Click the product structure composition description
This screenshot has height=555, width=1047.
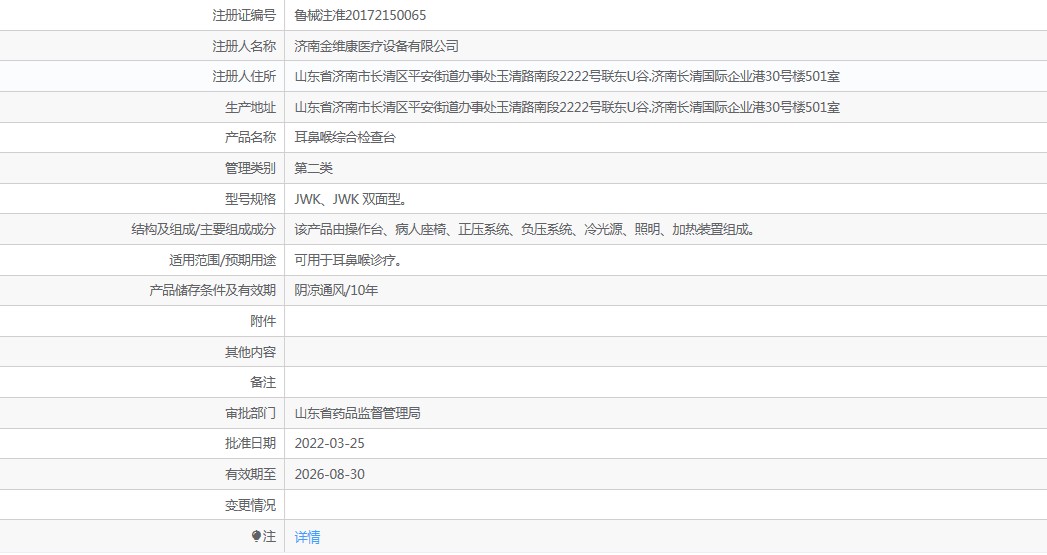[524, 229]
